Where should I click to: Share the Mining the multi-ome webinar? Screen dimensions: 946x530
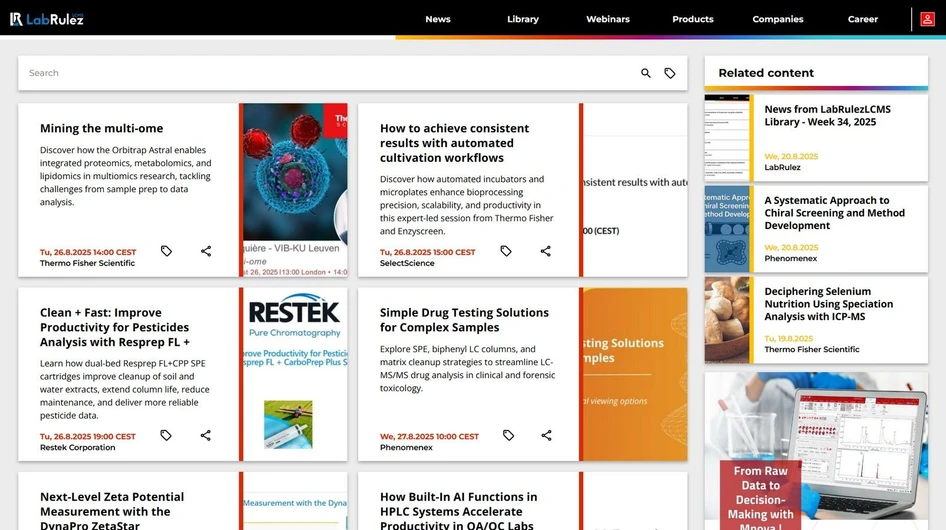(x=206, y=251)
